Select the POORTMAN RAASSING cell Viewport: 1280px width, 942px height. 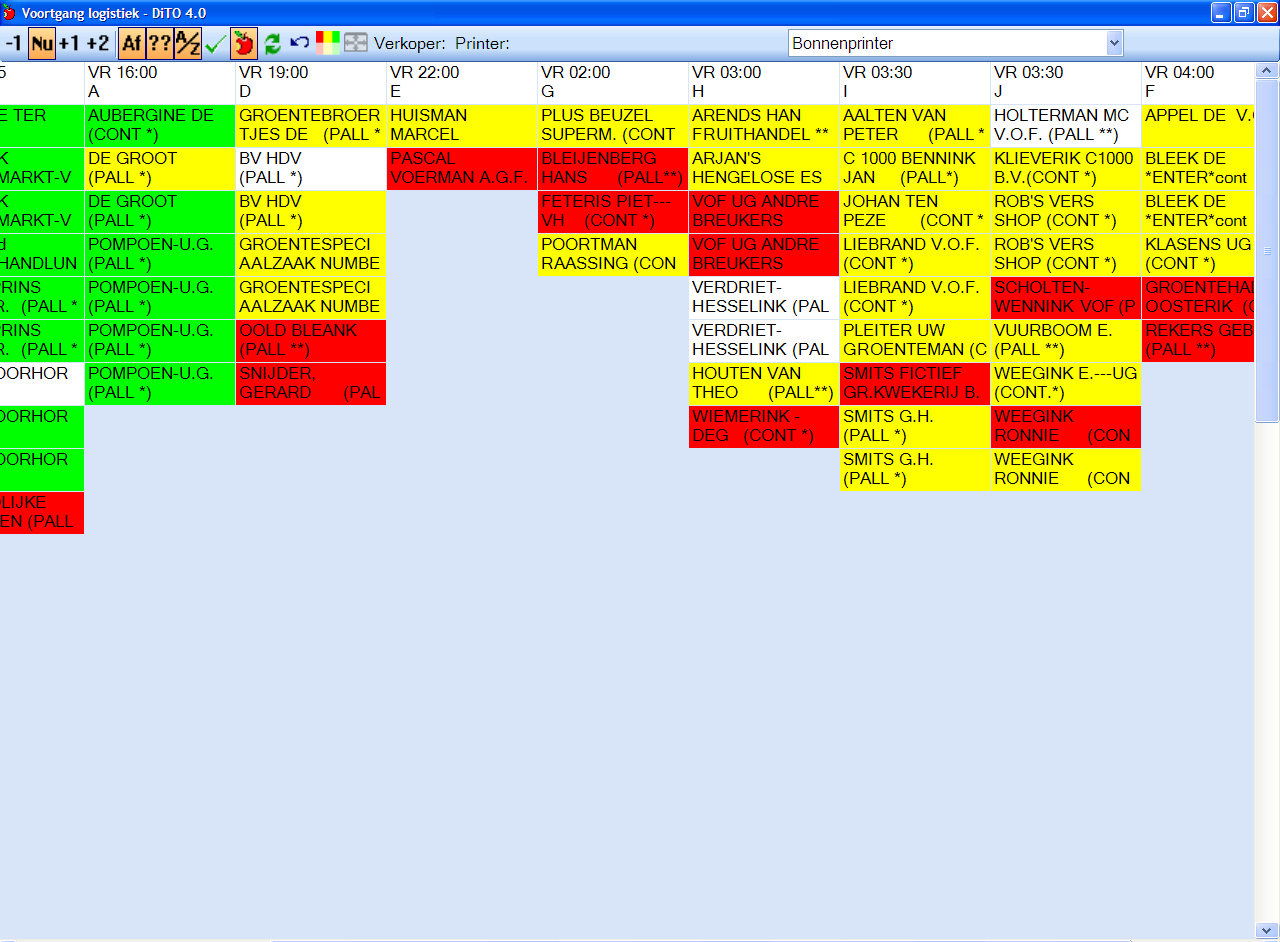point(613,254)
